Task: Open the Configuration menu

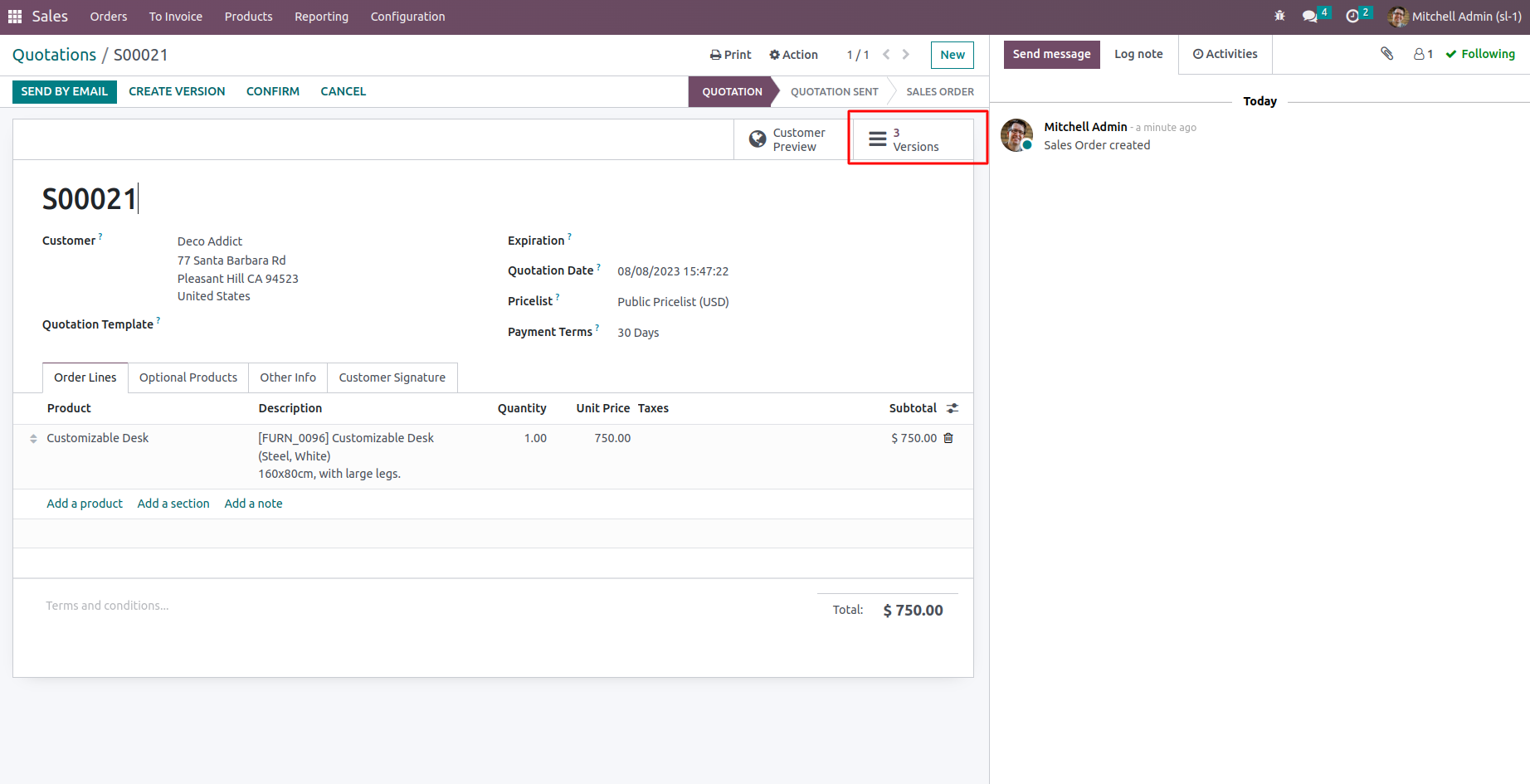Action: tap(408, 17)
